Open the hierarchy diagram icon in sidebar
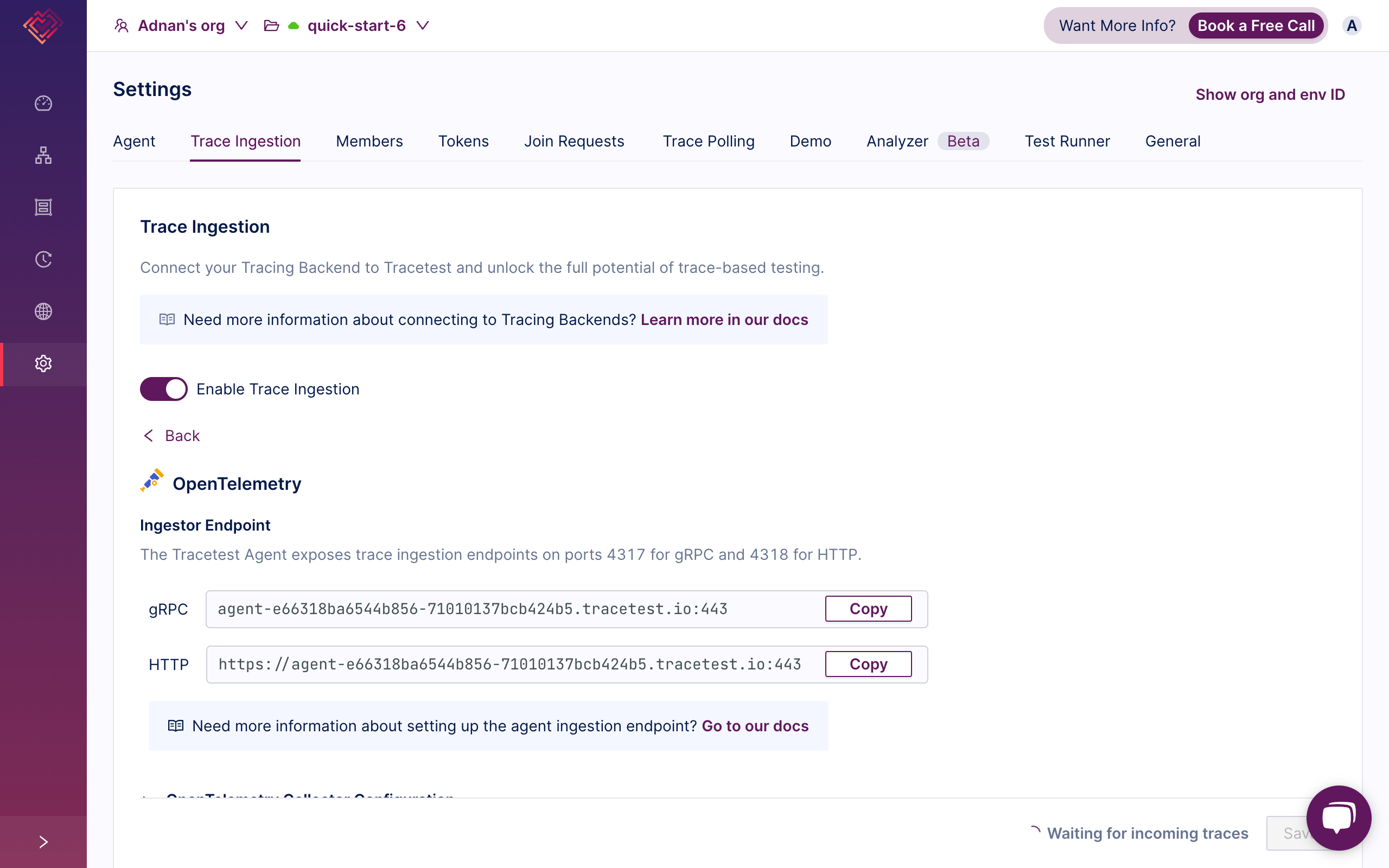 point(43,156)
